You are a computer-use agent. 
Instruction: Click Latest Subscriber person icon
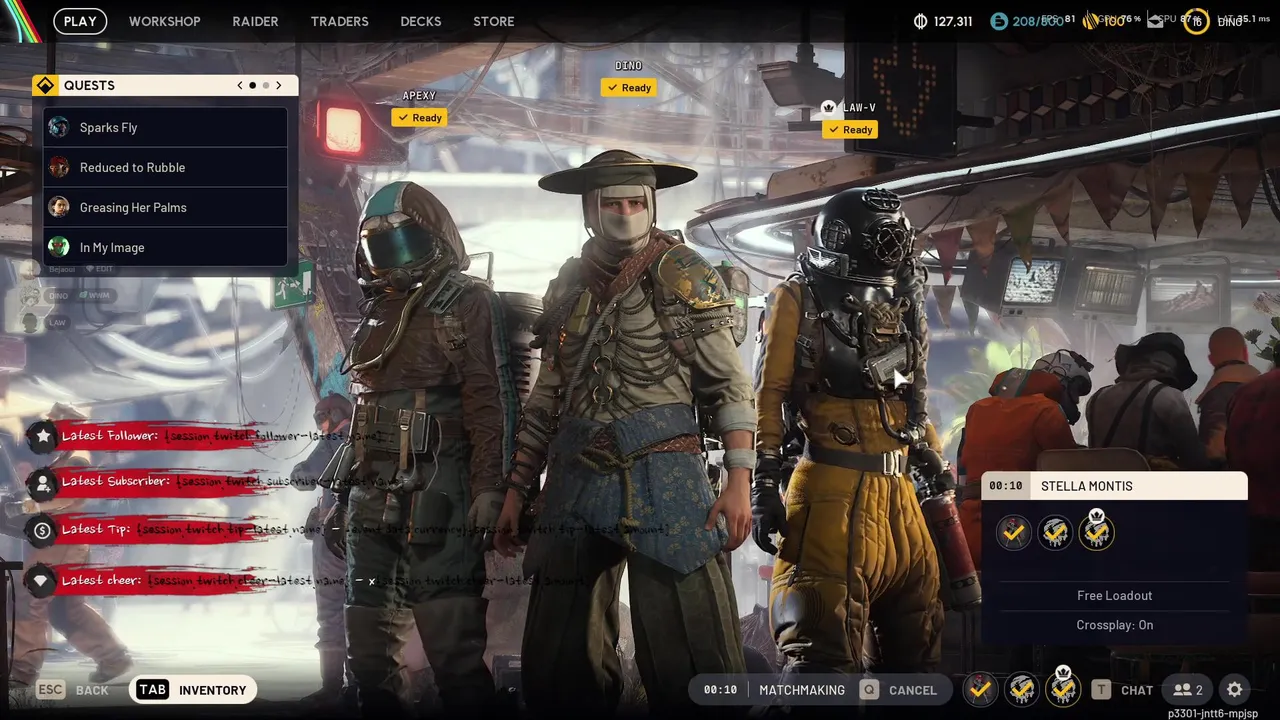tap(42, 483)
